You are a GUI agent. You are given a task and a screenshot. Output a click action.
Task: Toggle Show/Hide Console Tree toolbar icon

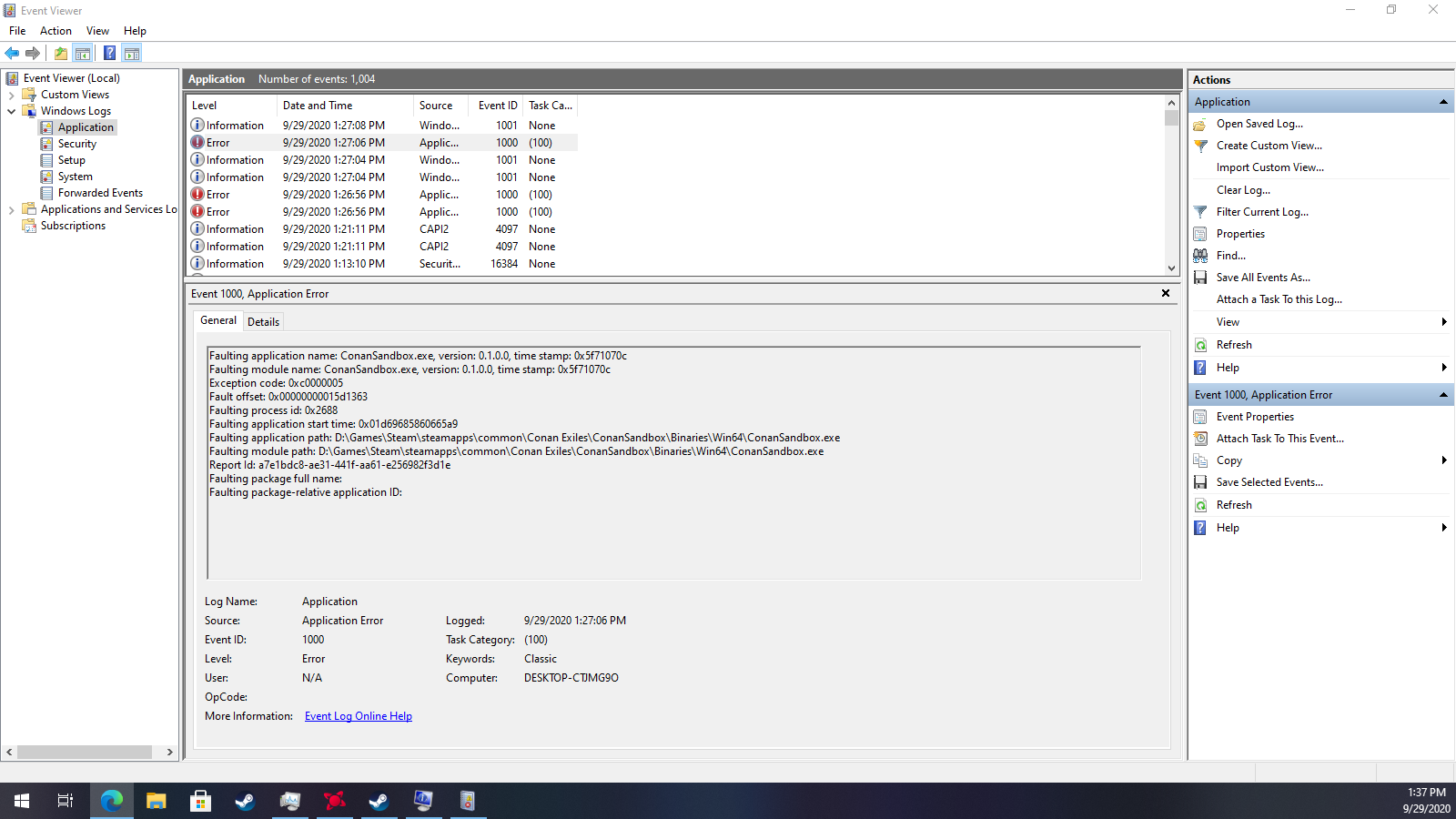[x=83, y=53]
